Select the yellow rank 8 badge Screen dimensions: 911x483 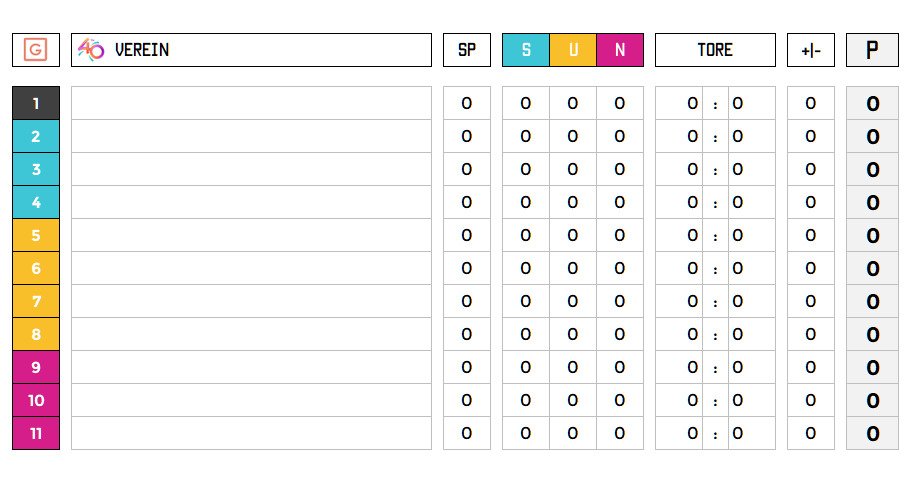(36, 334)
